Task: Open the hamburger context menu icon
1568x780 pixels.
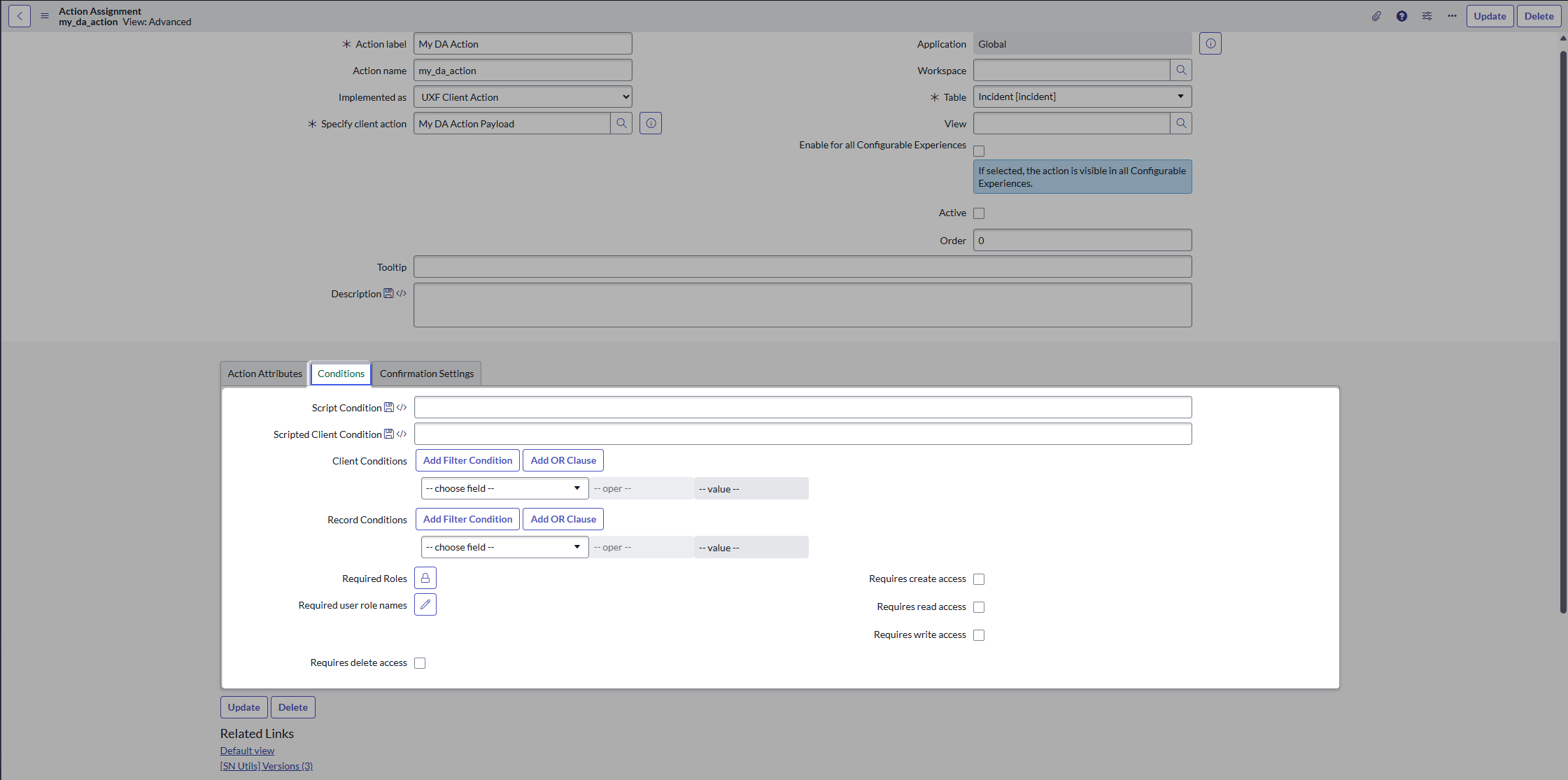Action: tap(45, 16)
